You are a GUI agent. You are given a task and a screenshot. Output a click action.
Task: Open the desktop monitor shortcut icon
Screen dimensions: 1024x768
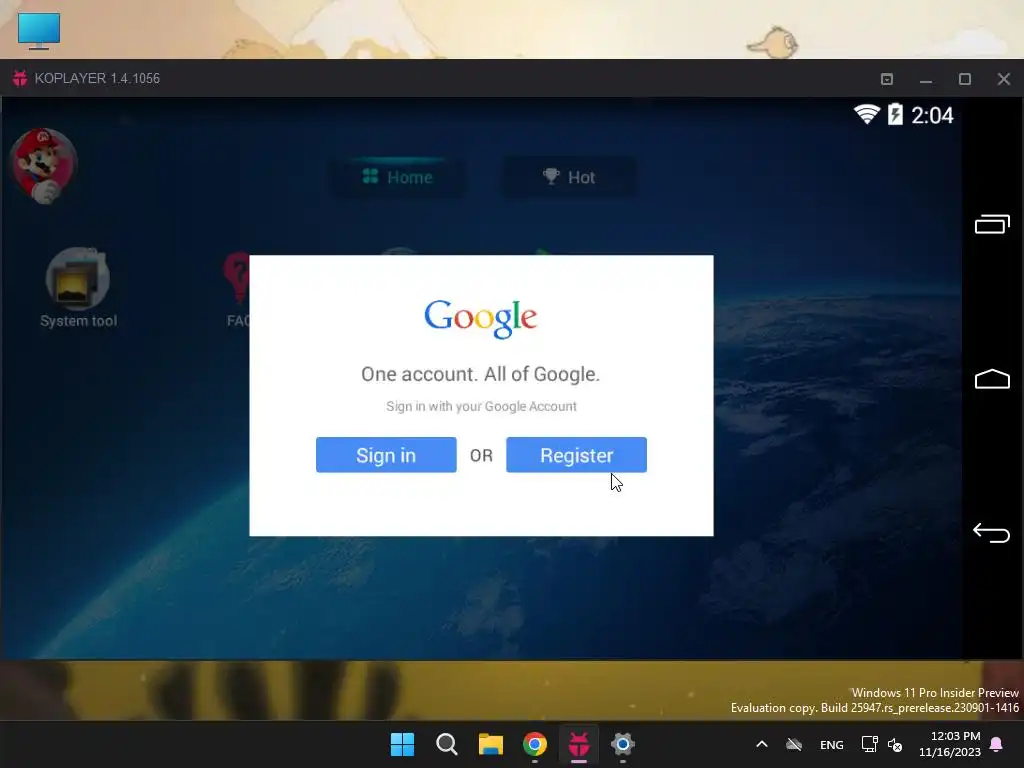(x=39, y=31)
